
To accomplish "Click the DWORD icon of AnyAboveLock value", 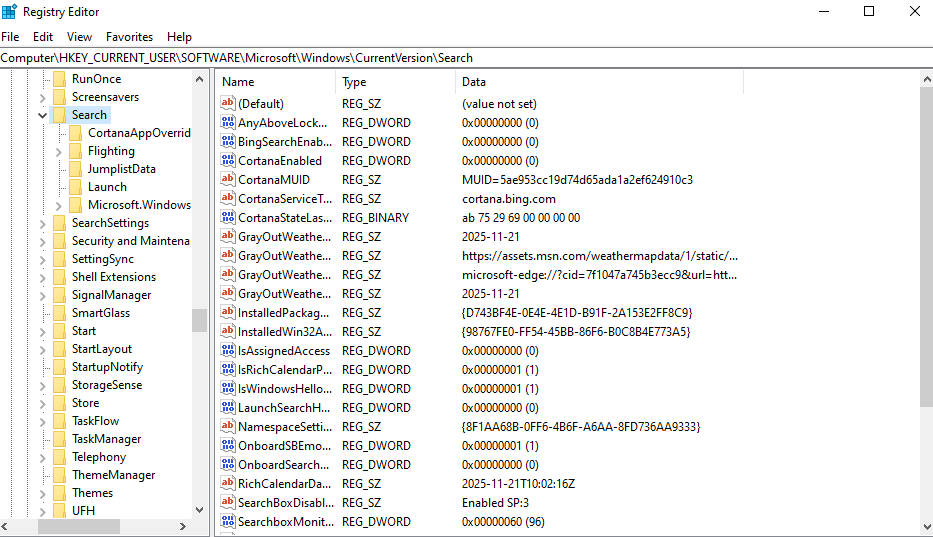I will click(227, 122).
